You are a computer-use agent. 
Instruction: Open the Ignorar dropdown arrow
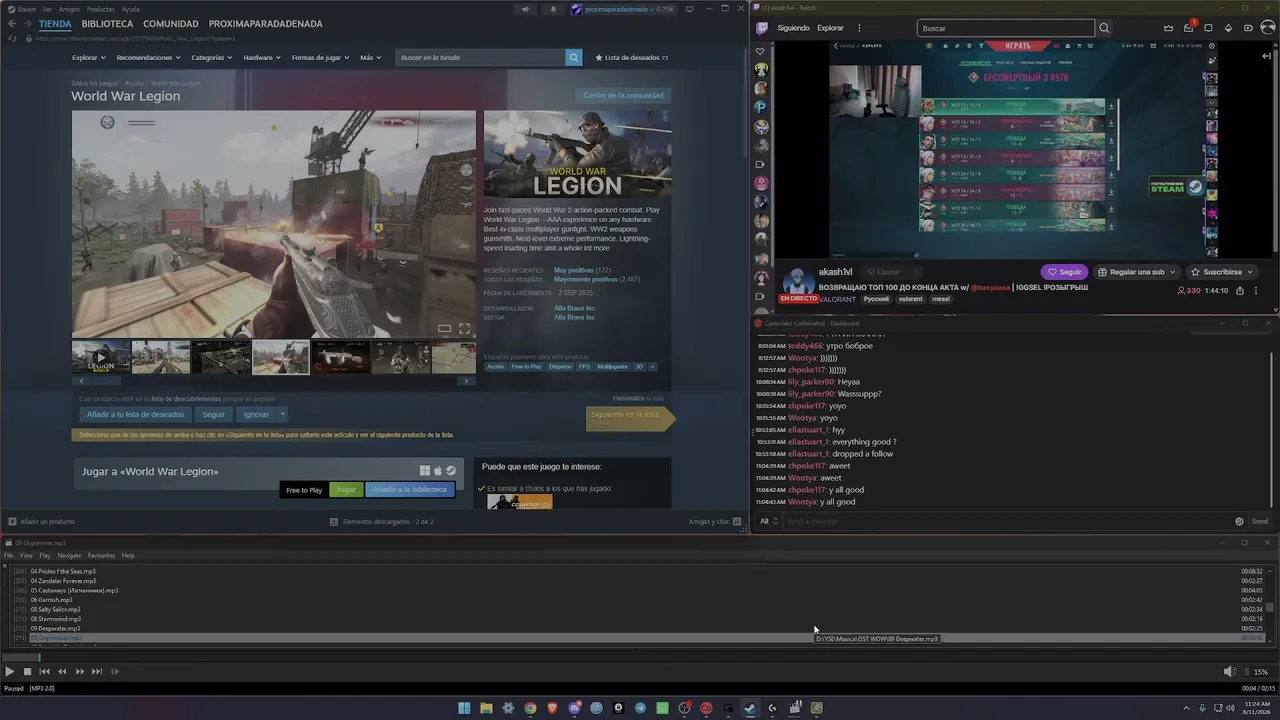point(283,414)
